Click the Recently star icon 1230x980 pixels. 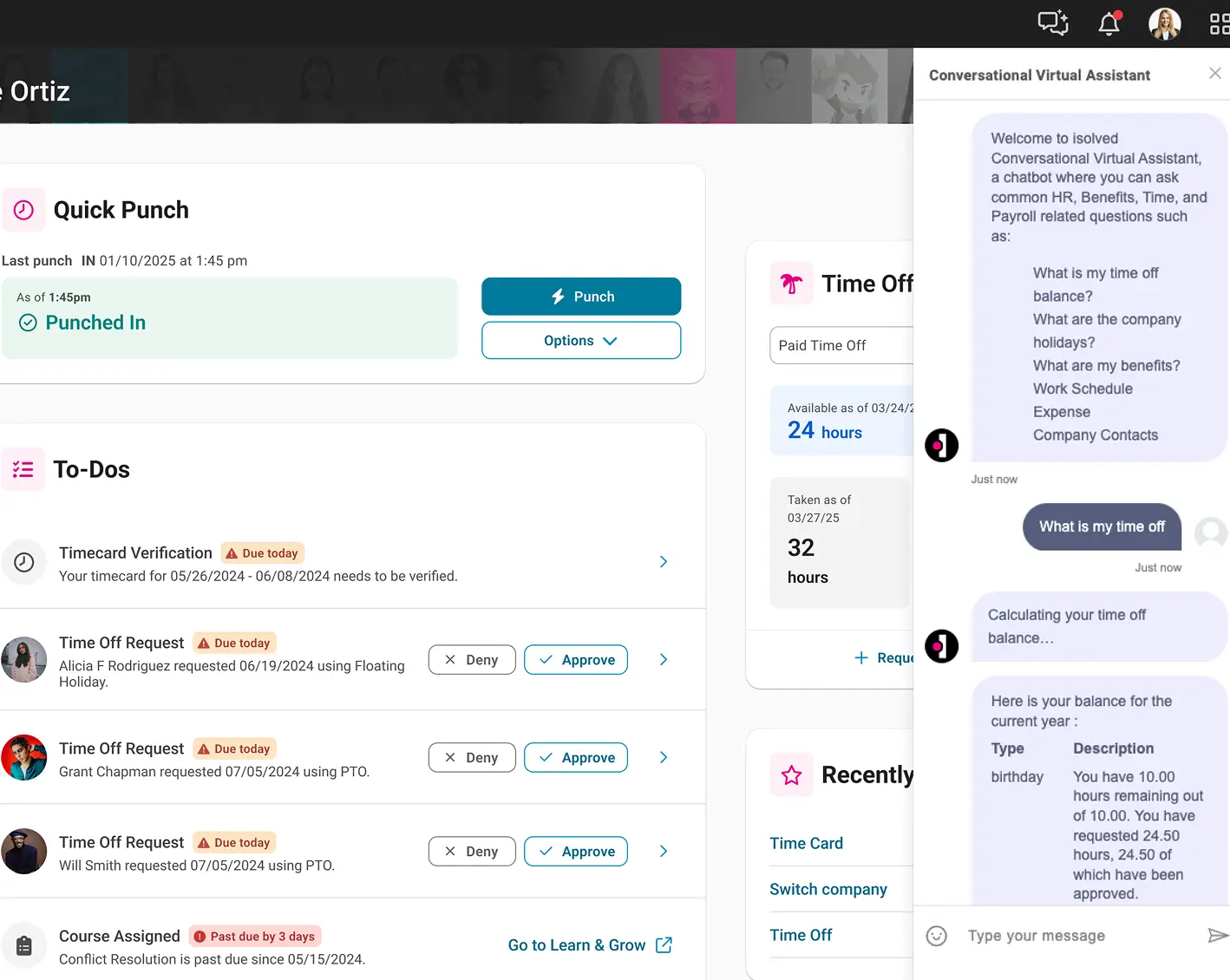[791, 774]
